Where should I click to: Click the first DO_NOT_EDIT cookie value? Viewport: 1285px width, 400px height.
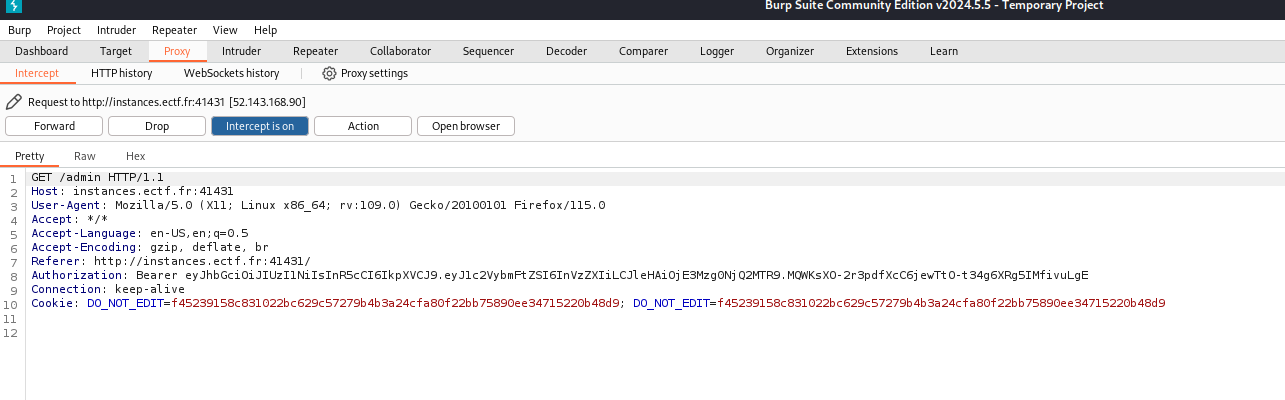click(x=397, y=303)
